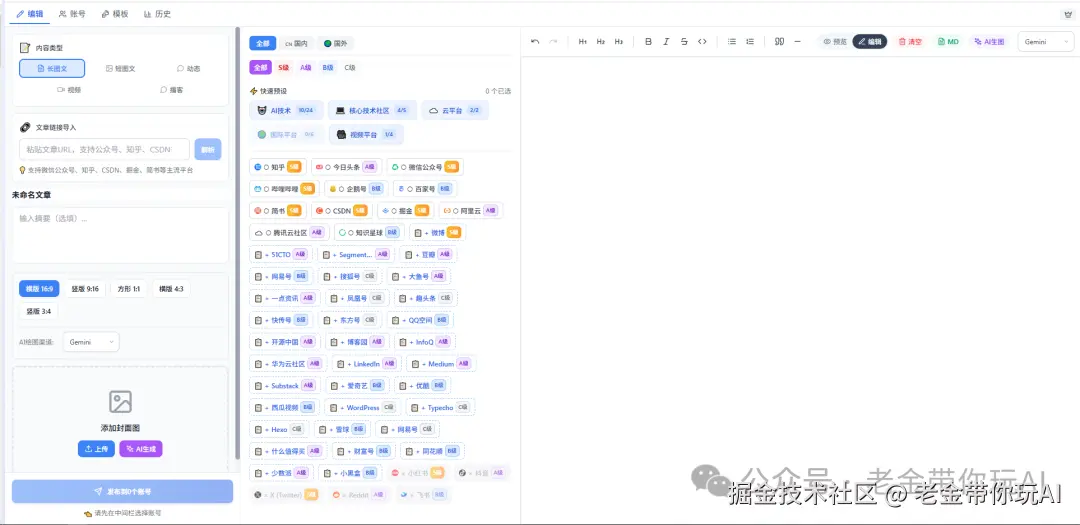Switch to the 编辑 tab
Screen dimensions: 1080x525
[30, 14]
